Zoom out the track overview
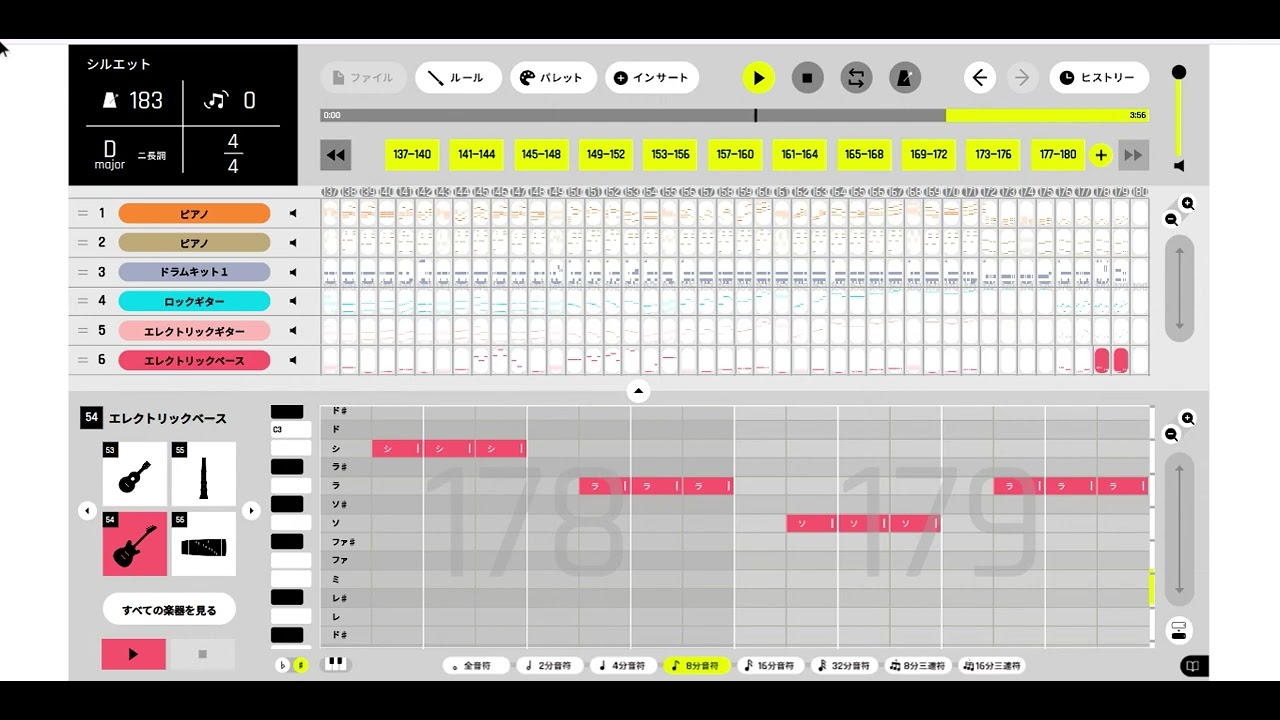The image size is (1280, 720). [1171, 219]
